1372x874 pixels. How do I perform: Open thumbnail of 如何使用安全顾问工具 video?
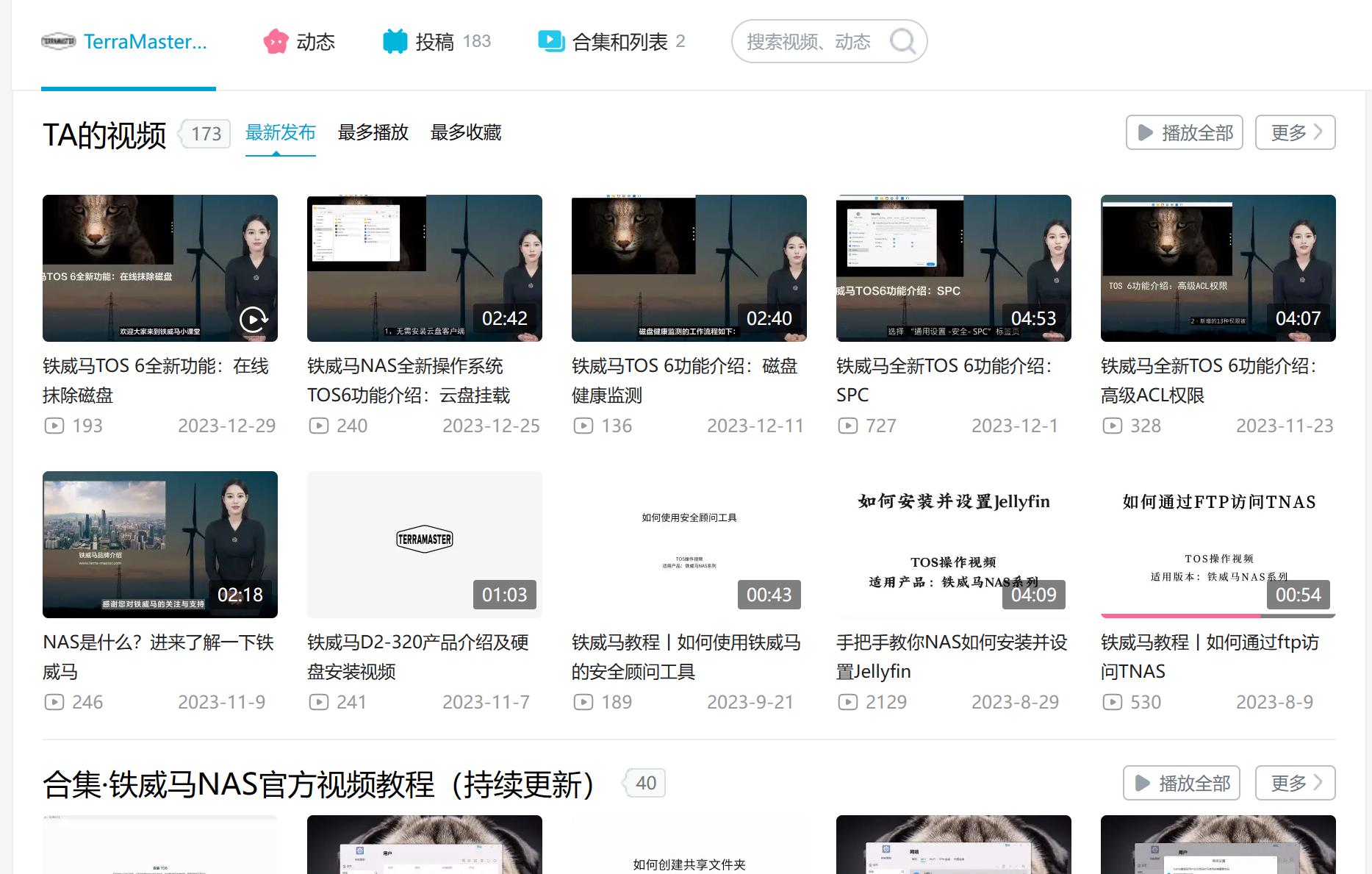[x=689, y=545]
